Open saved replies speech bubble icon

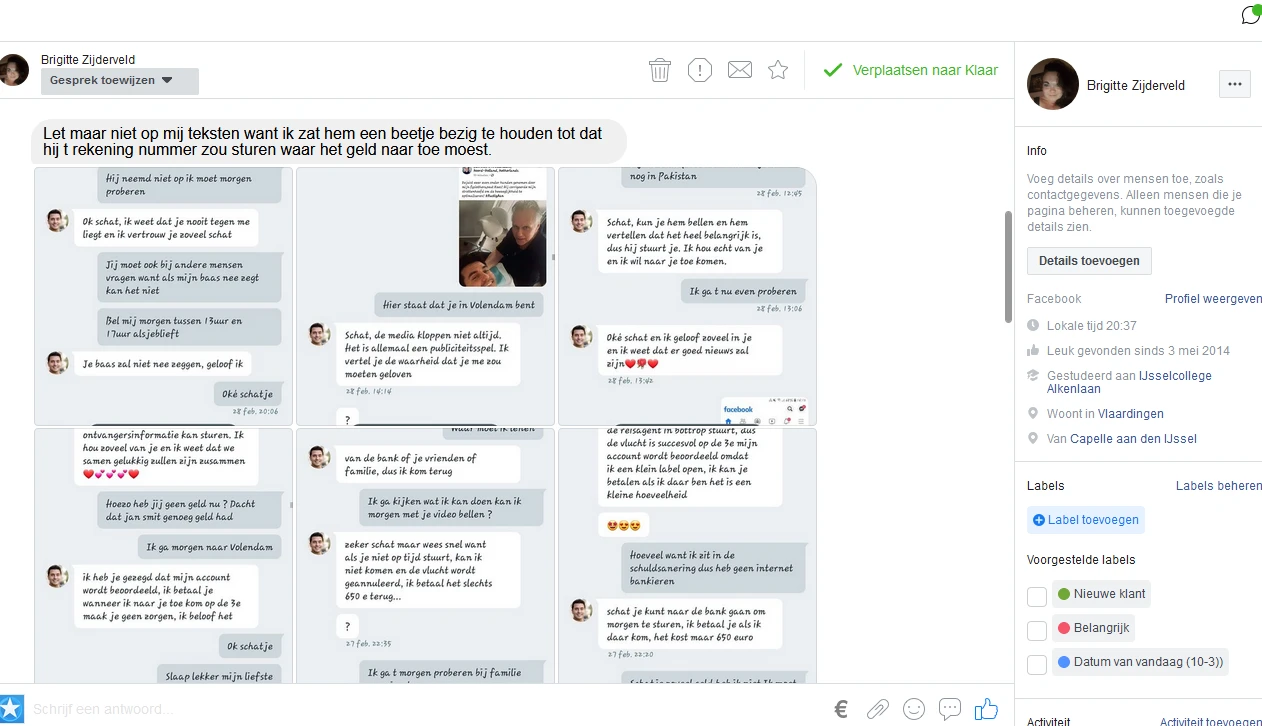coord(950,709)
